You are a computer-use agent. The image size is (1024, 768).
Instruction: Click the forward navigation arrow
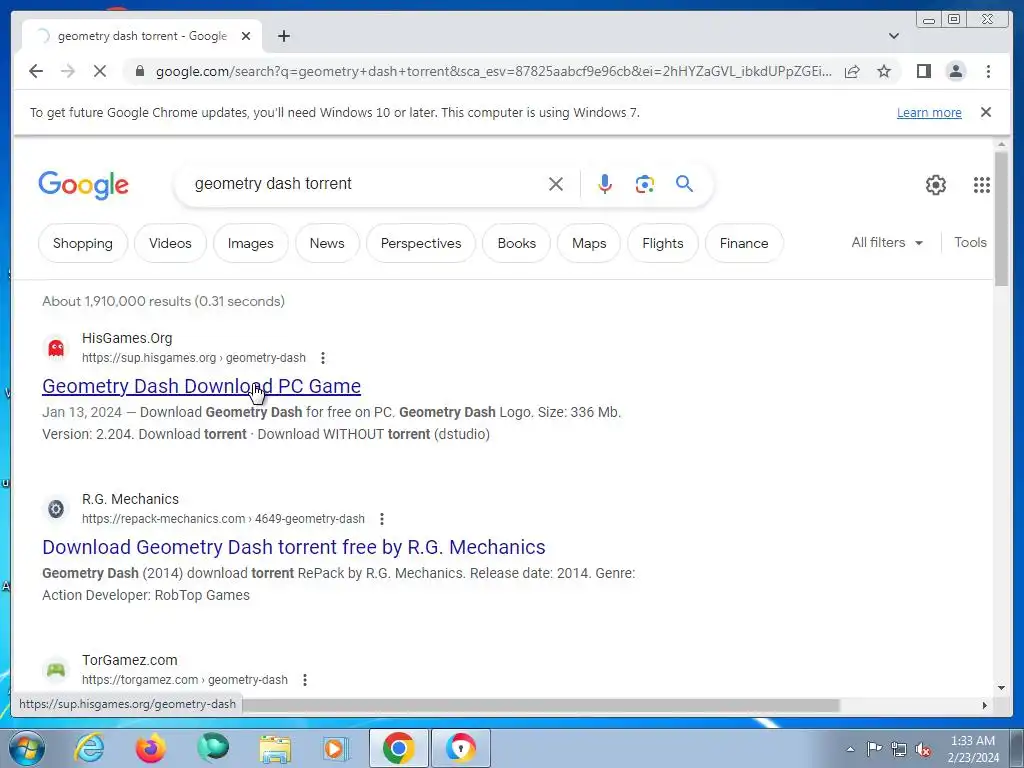pyautogui.click(x=68, y=71)
